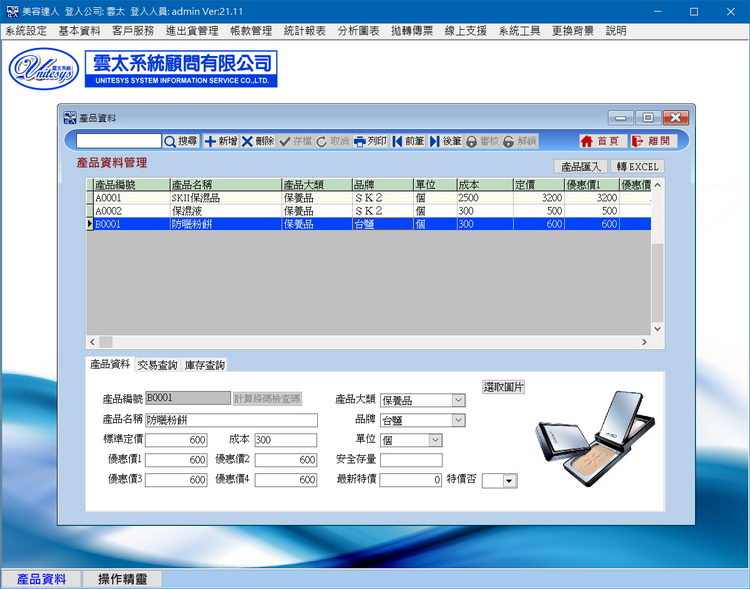
Task: Expand the 特價否 dropdown
Action: coord(509,481)
